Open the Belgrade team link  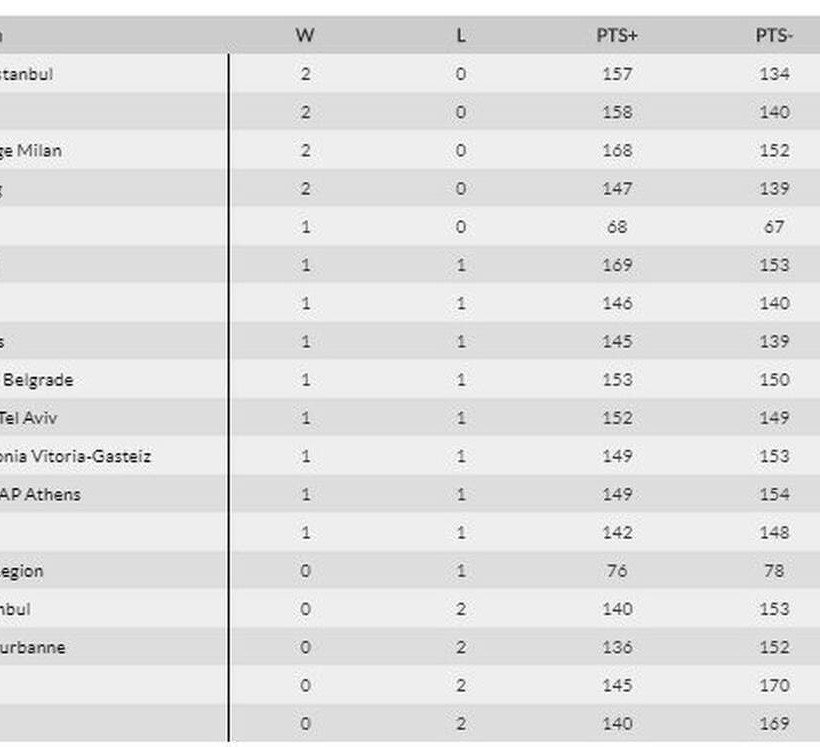tap(38, 380)
